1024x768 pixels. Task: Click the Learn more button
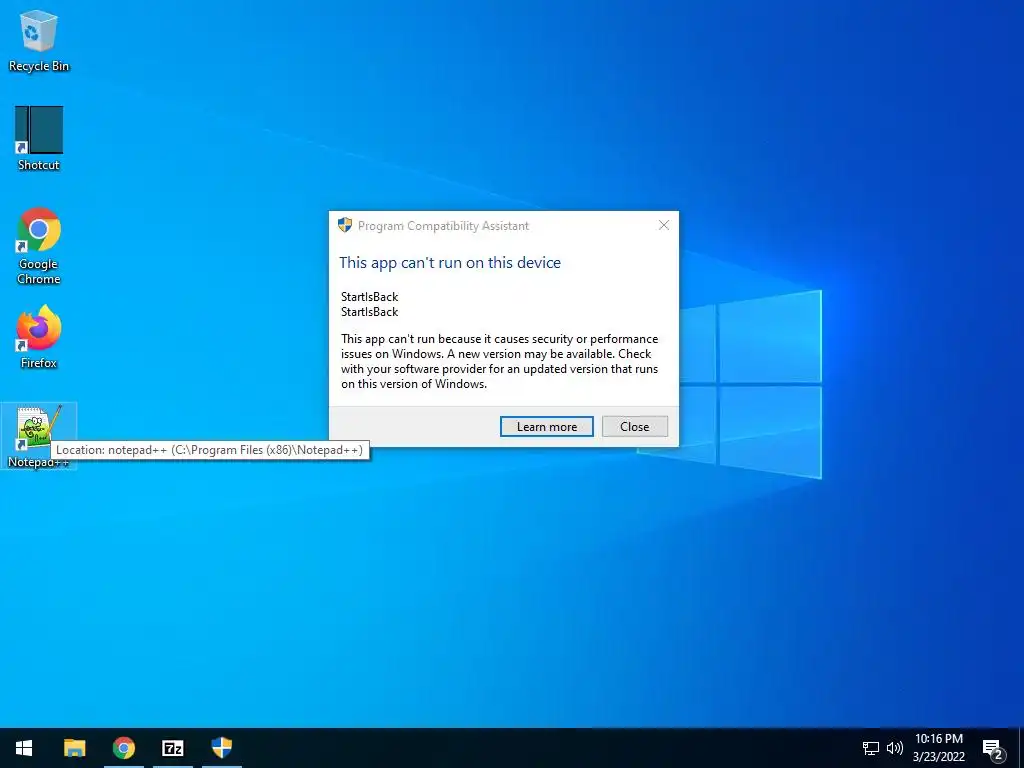click(x=547, y=426)
